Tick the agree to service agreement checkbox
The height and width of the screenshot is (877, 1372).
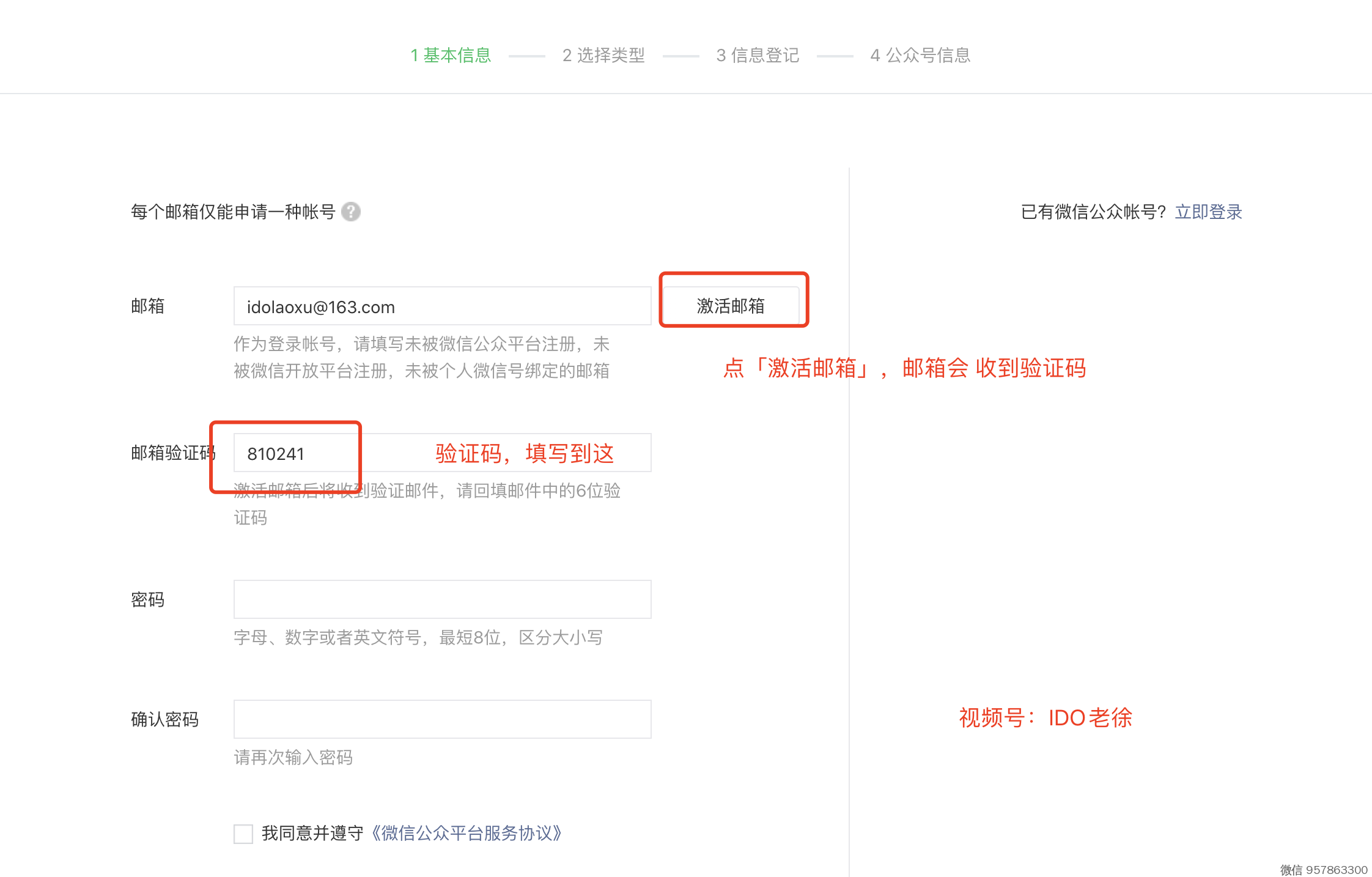click(243, 834)
